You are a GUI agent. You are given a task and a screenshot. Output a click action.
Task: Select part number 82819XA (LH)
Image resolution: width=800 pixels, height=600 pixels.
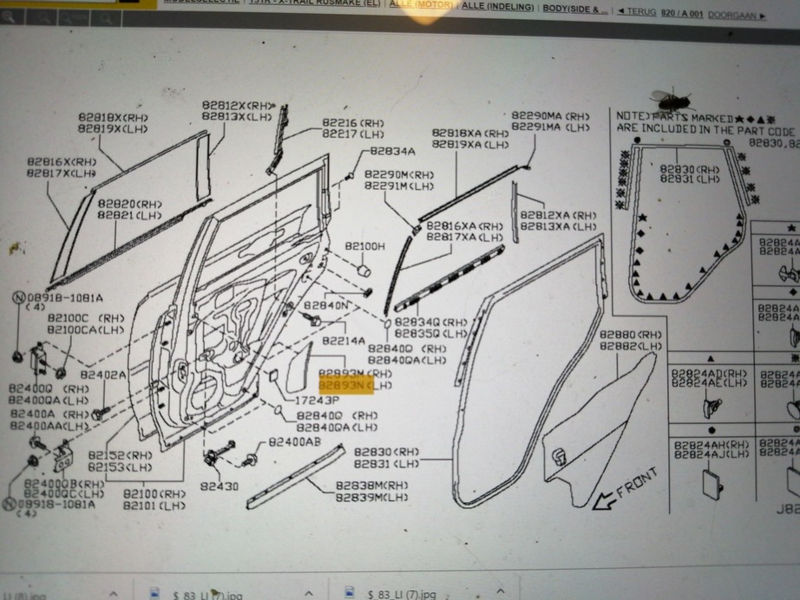pos(470,145)
